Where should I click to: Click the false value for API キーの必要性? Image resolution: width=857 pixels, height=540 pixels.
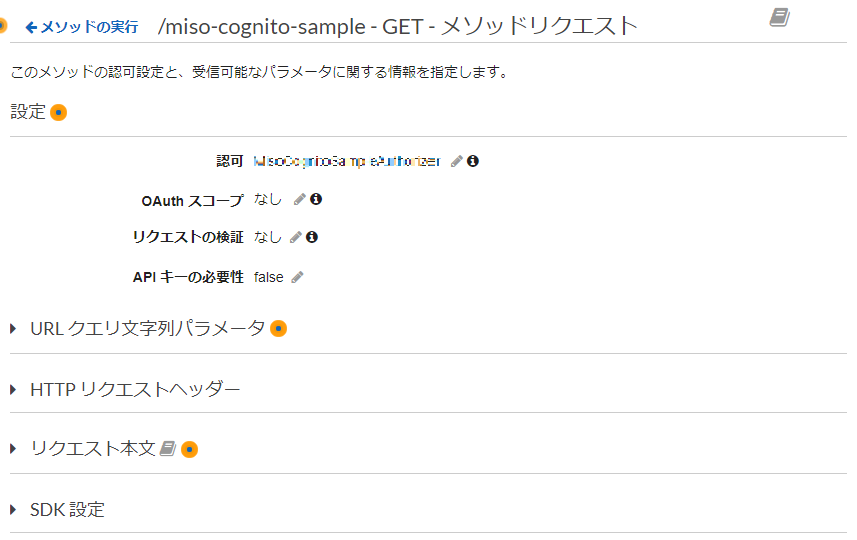[269, 277]
